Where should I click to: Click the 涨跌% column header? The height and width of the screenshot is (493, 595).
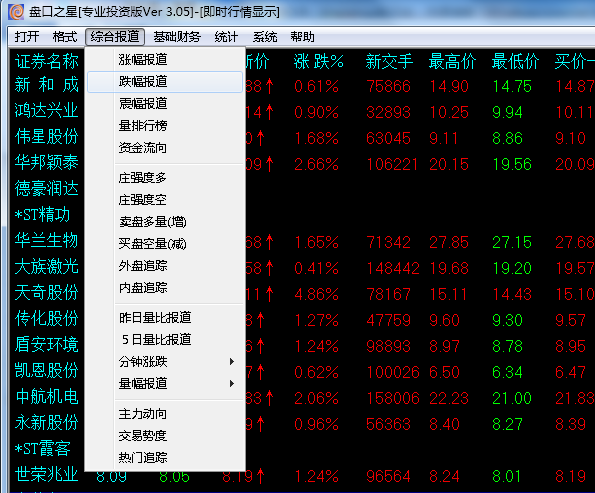pyautogui.click(x=319, y=61)
